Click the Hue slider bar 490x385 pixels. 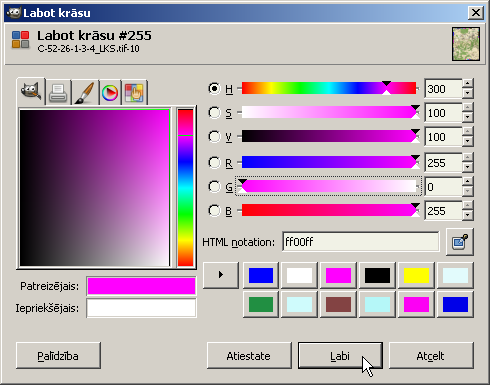point(329,88)
